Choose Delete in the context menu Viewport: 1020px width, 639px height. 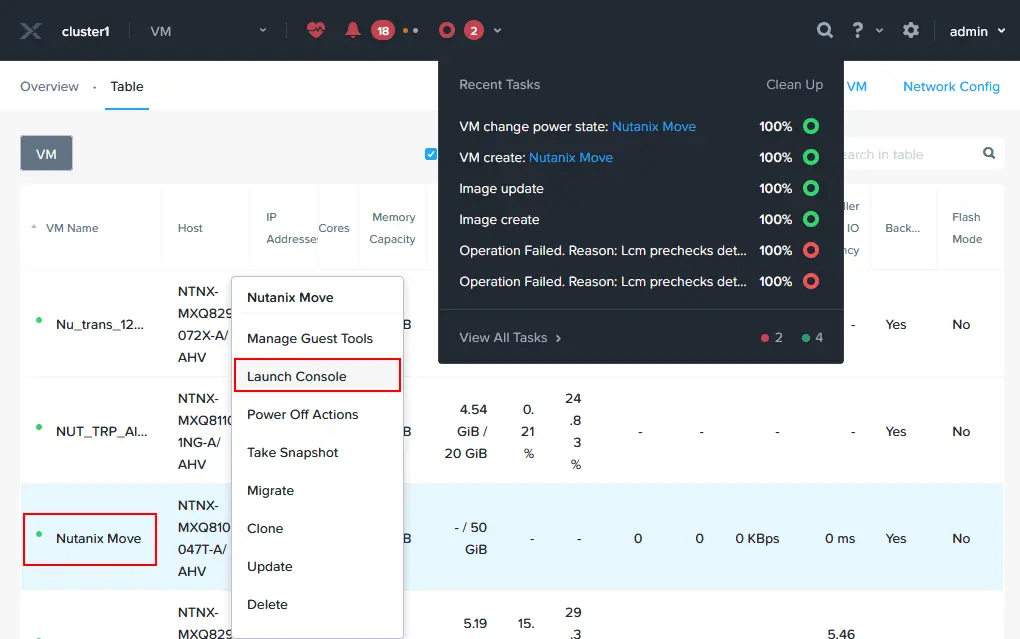[x=267, y=605]
